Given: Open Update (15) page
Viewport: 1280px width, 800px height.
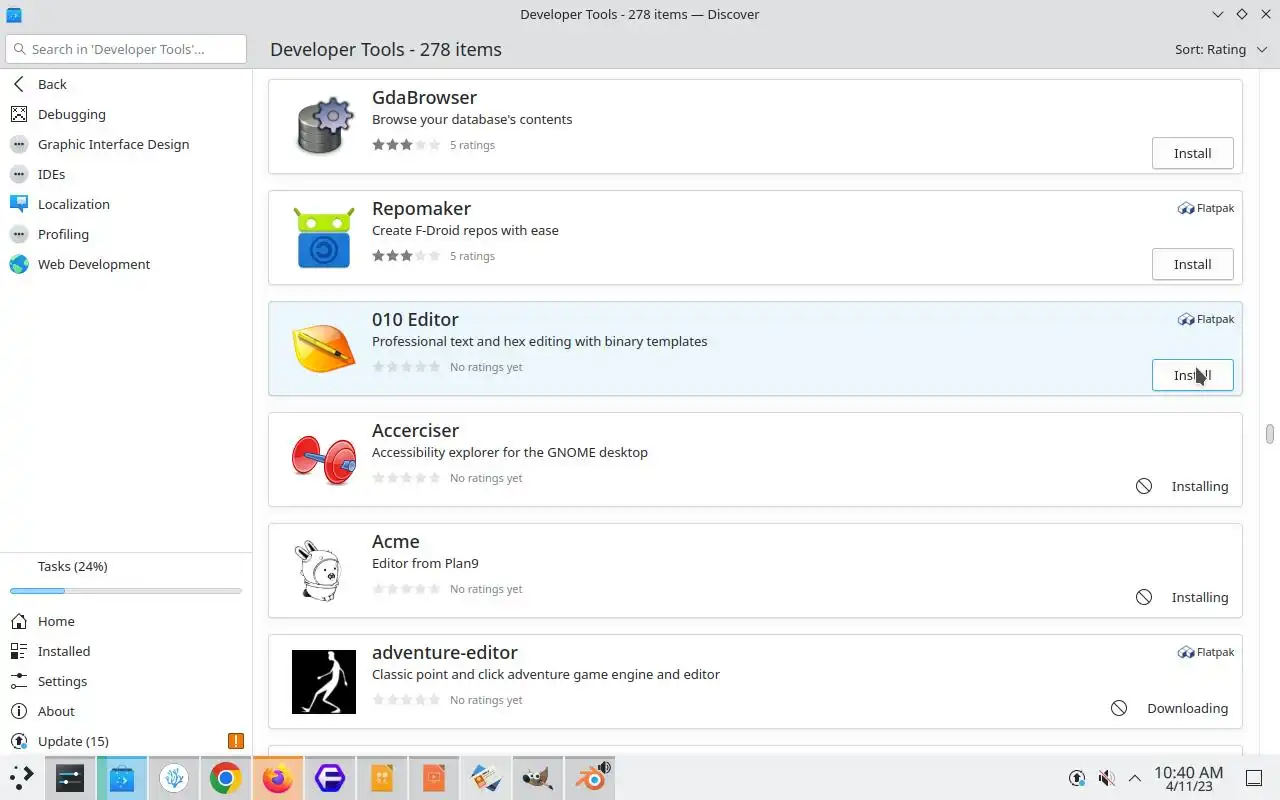Looking at the screenshot, I should (x=126, y=741).
